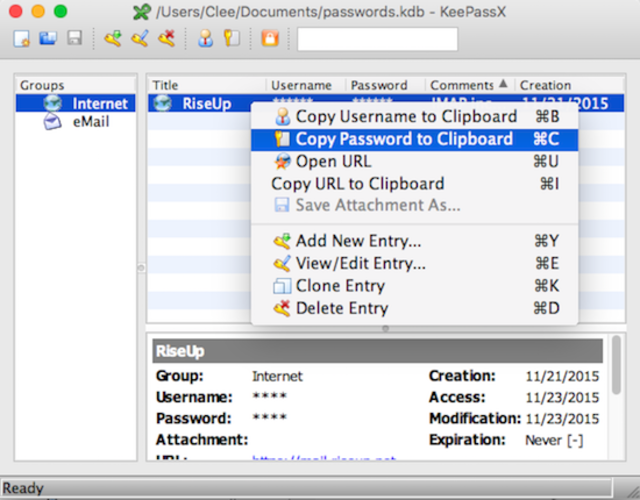Click the Copy Password toolbar icon
This screenshot has height=500, width=640.
pyautogui.click(x=232, y=38)
